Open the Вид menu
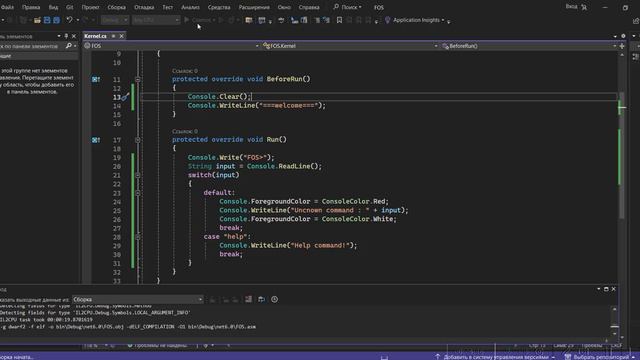 tap(53, 7)
